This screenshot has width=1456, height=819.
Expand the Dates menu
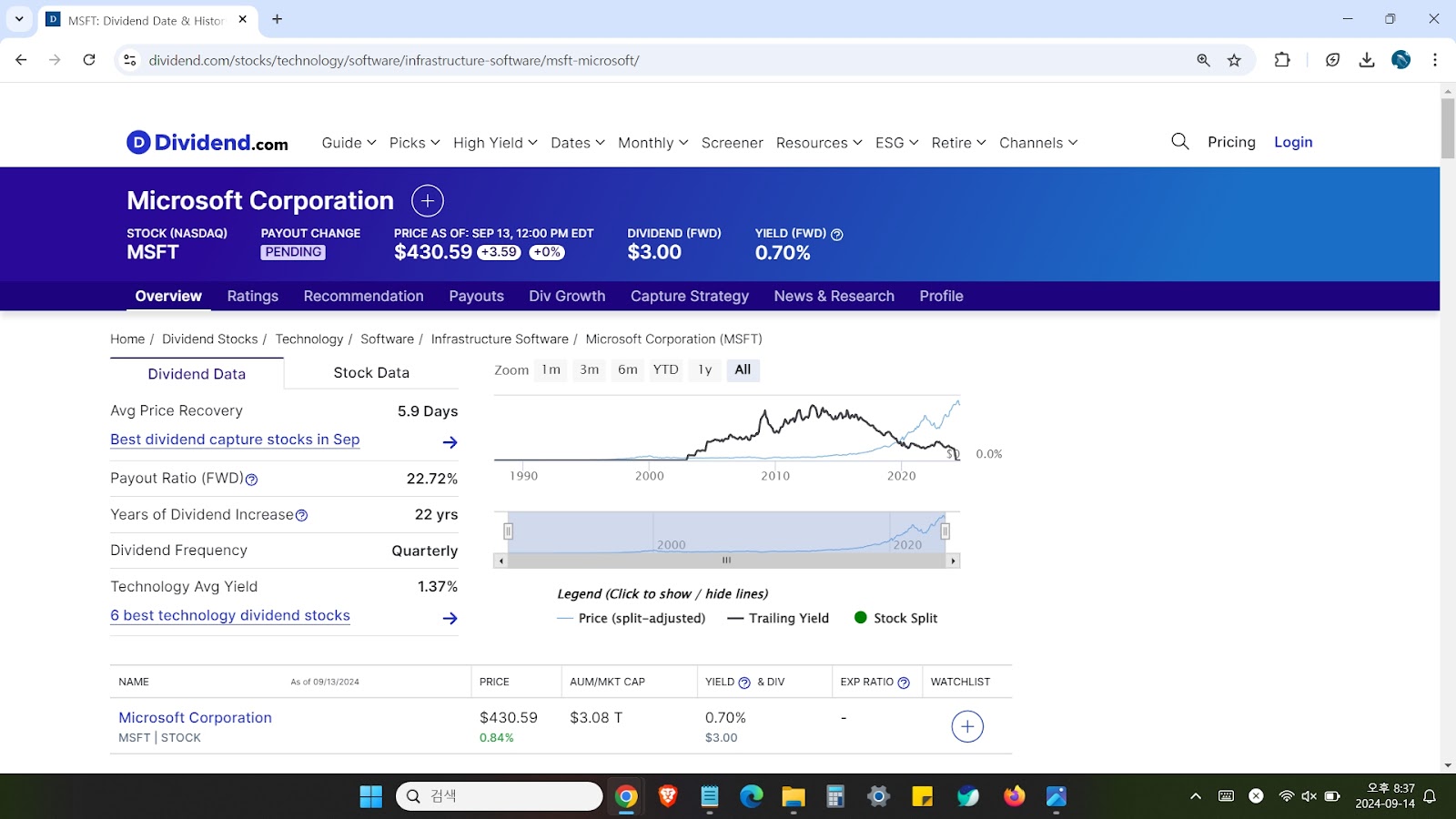[x=578, y=143]
